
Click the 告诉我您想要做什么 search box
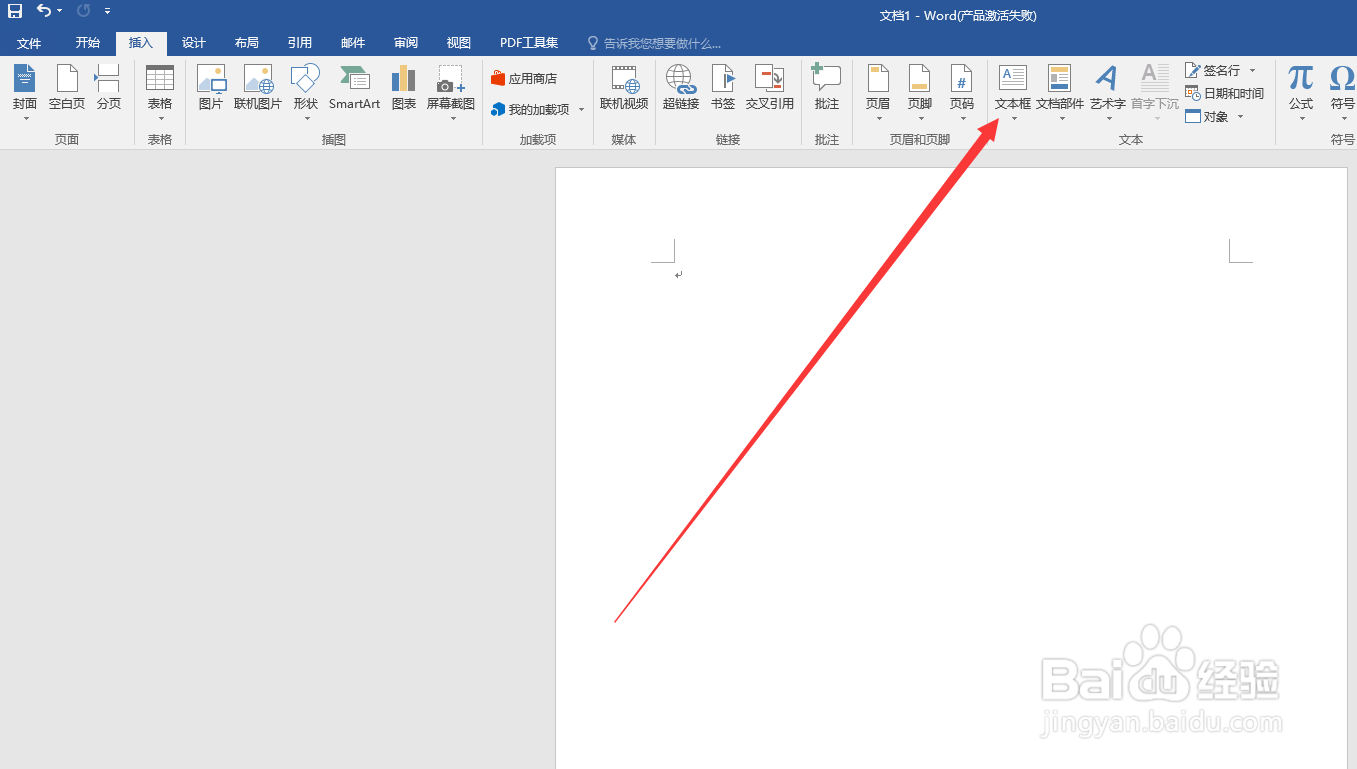click(655, 43)
